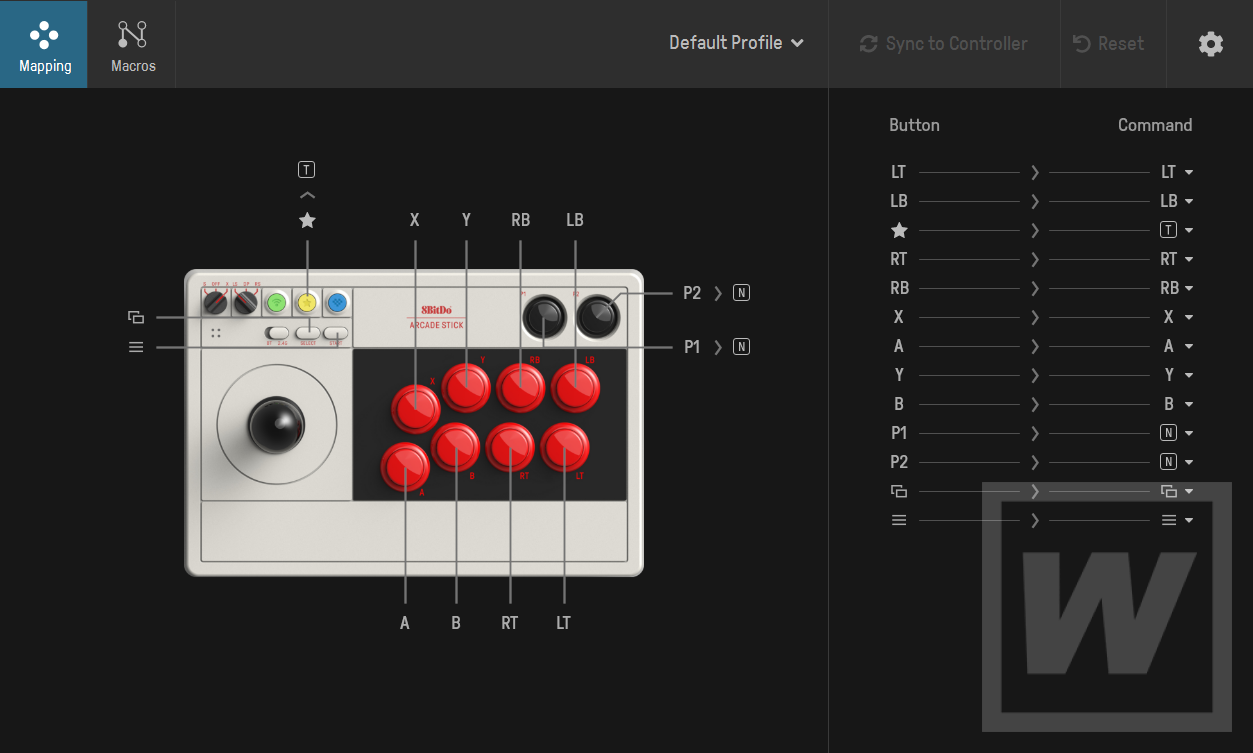Click the P1 label right of the controller
1253x753 pixels.
(692, 347)
